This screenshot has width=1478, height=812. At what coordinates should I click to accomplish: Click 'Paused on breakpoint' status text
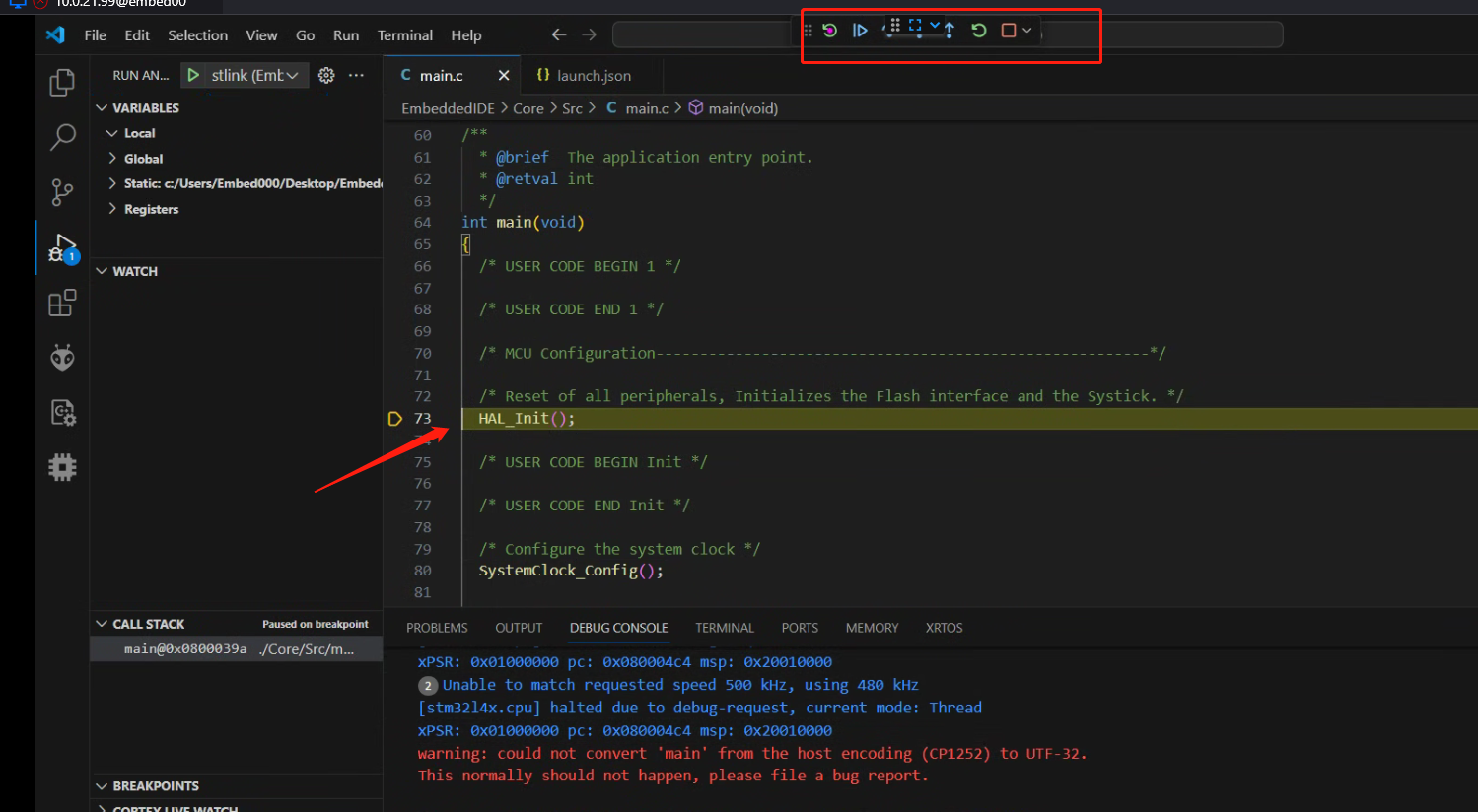coord(316,624)
